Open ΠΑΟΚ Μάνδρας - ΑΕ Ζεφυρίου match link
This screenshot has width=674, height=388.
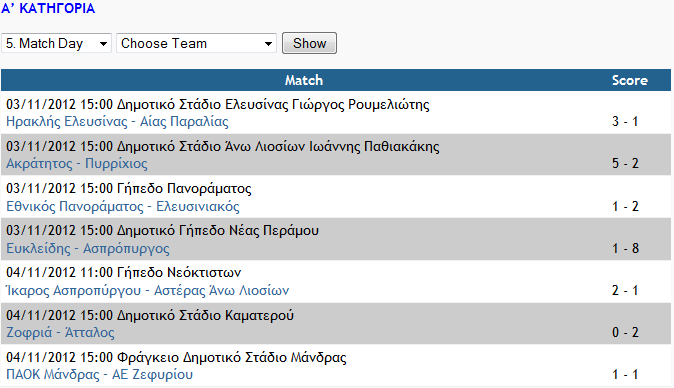coord(99,374)
